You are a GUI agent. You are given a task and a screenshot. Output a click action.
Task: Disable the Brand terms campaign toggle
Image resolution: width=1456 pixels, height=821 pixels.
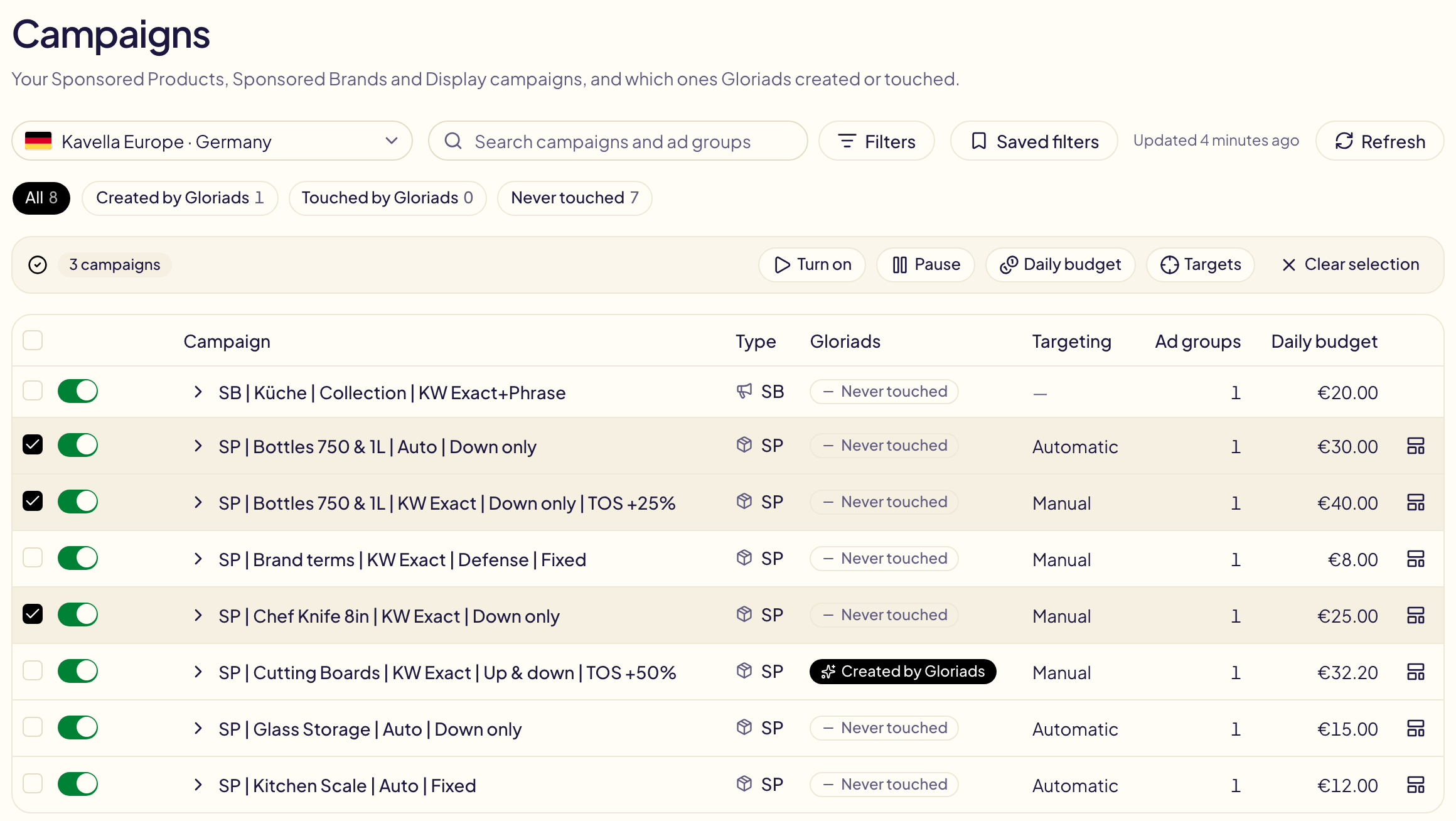point(78,558)
